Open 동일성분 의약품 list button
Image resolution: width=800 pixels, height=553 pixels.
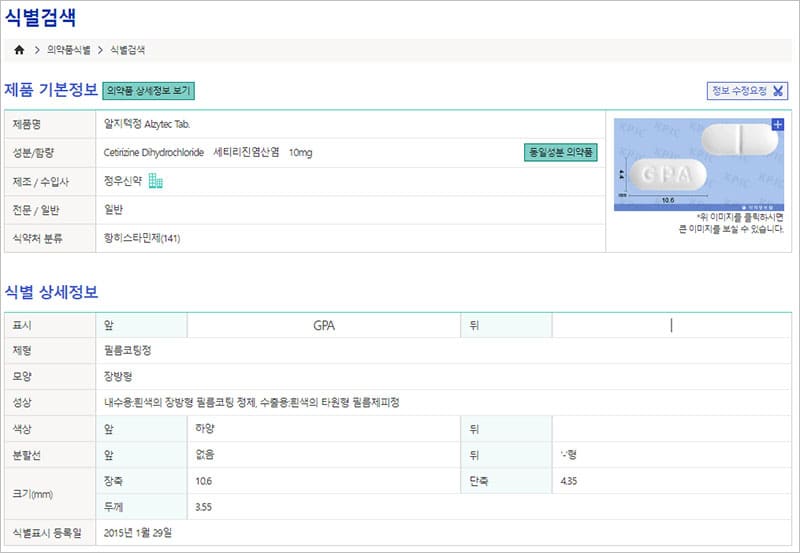pyautogui.click(x=559, y=153)
